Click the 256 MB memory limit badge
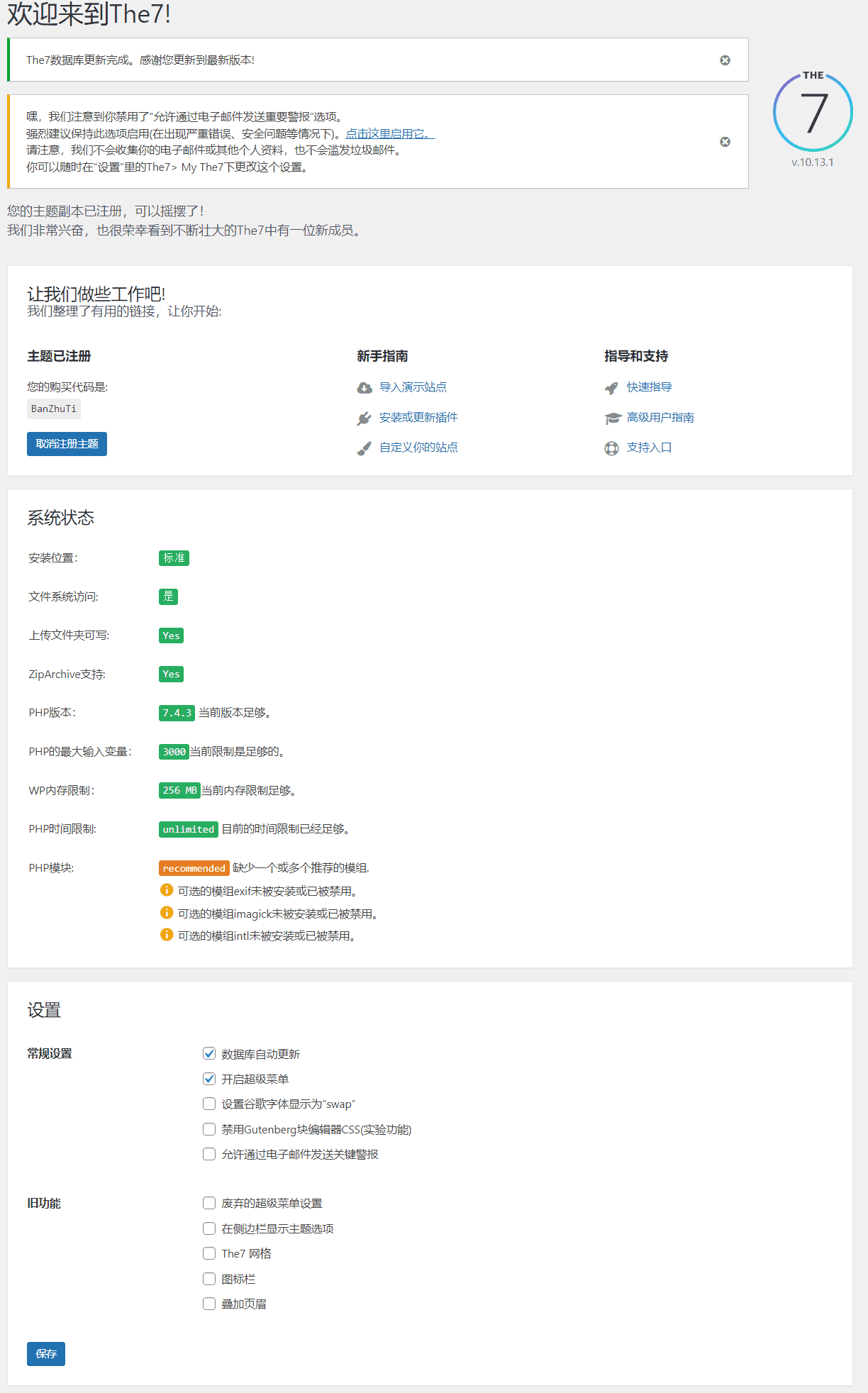The width and height of the screenshot is (868, 1393). click(179, 790)
